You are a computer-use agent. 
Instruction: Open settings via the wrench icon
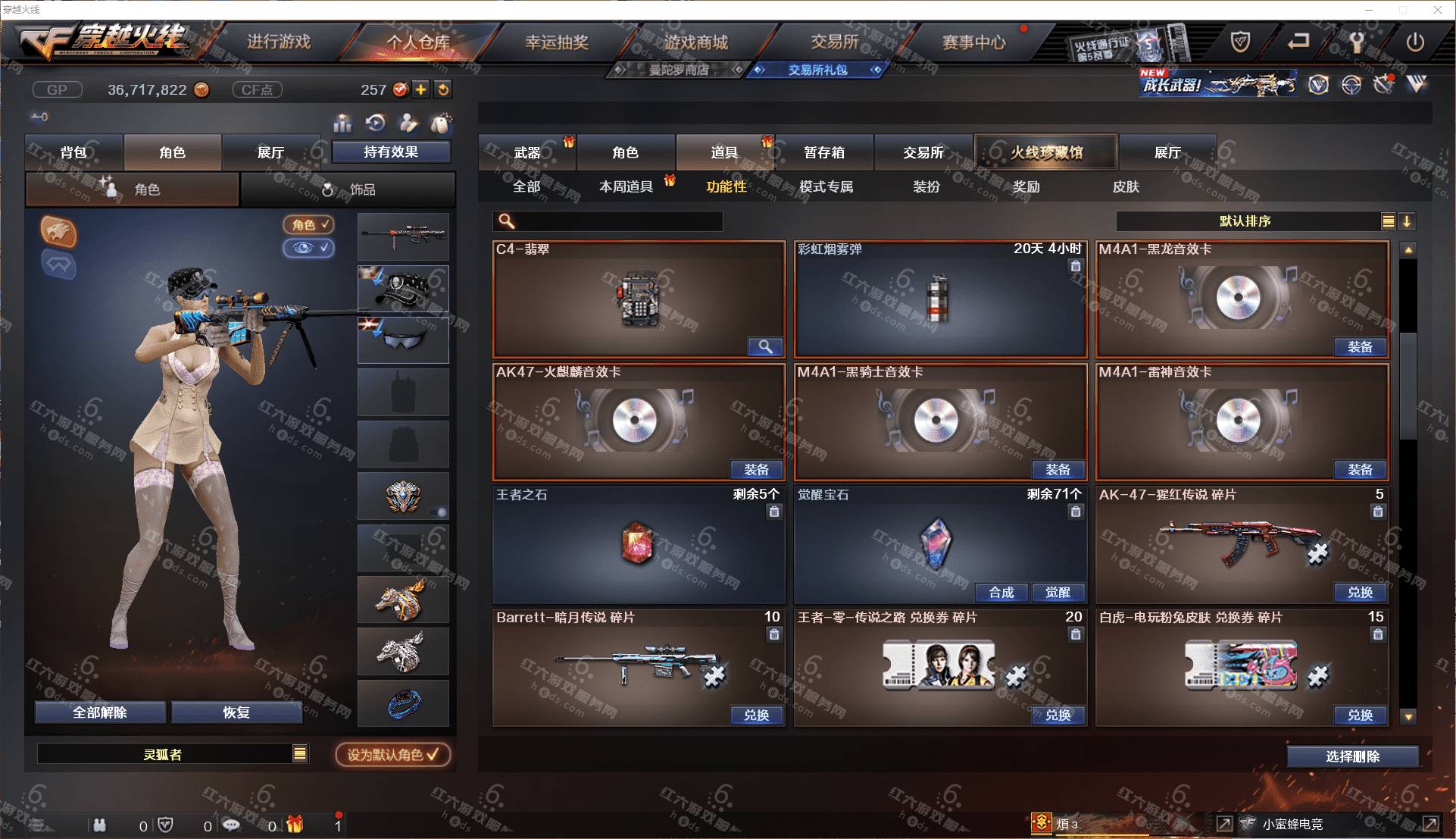[1356, 42]
